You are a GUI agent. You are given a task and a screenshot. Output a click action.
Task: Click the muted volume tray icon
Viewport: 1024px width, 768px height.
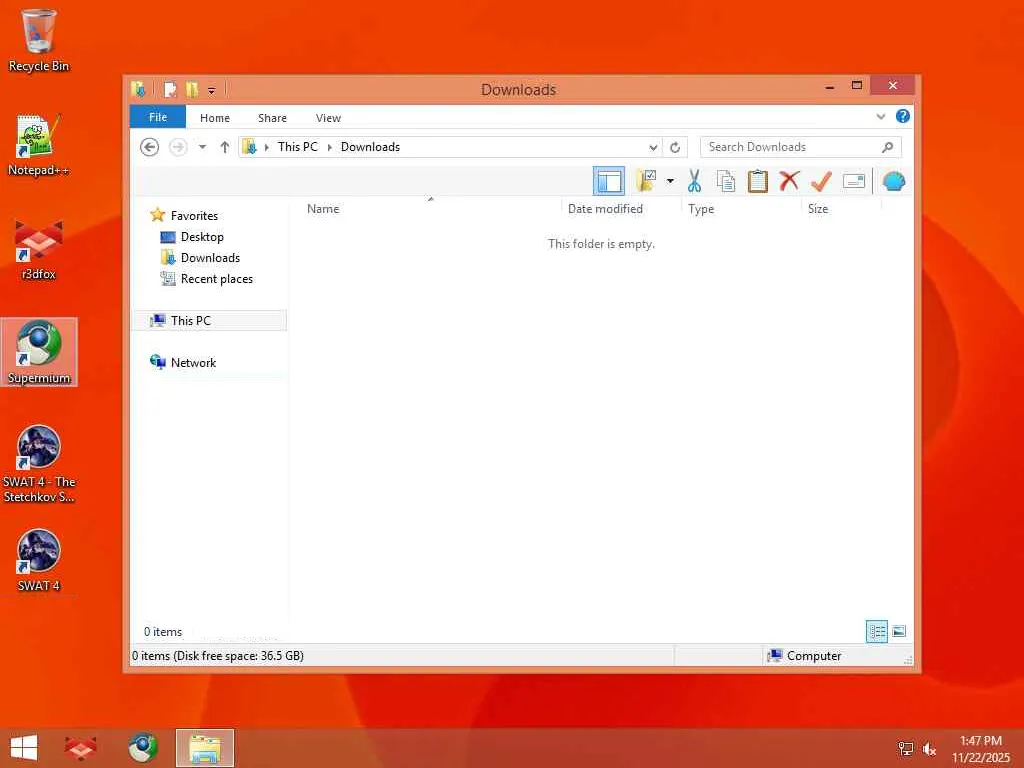coord(929,749)
